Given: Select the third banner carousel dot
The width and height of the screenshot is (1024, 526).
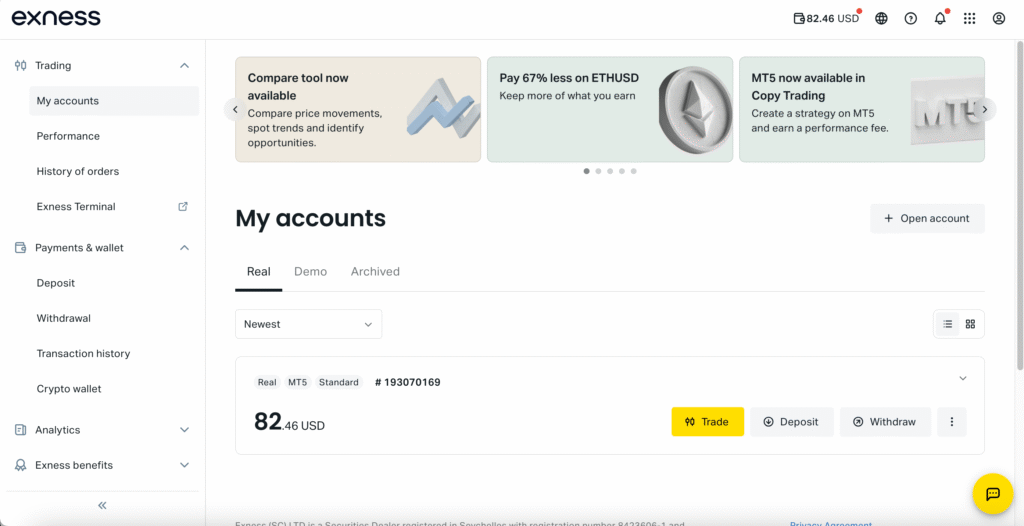Looking at the screenshot, I should click(x=610, y=171).
